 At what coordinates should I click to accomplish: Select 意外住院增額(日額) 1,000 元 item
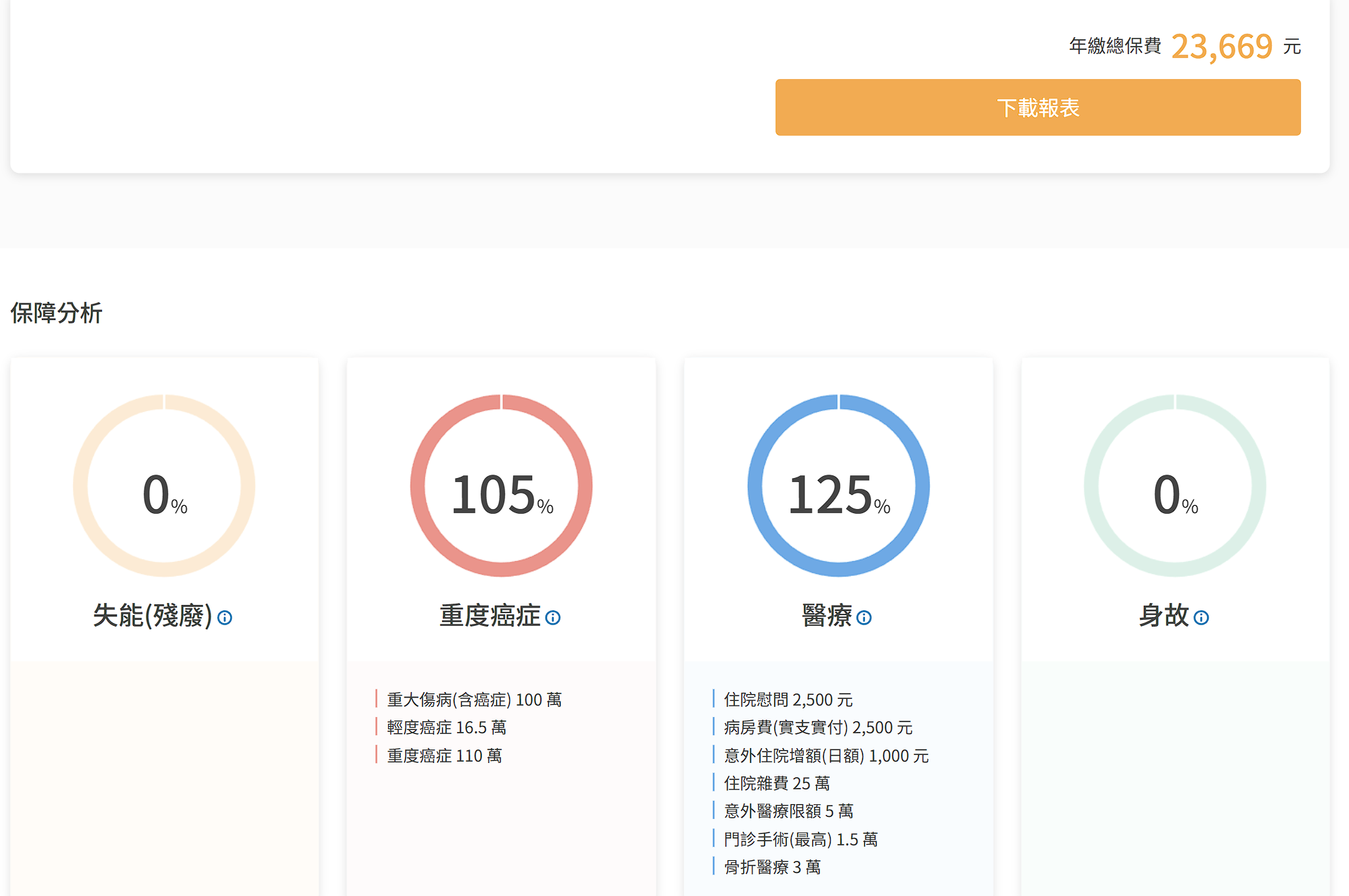[x=826, y=756]
